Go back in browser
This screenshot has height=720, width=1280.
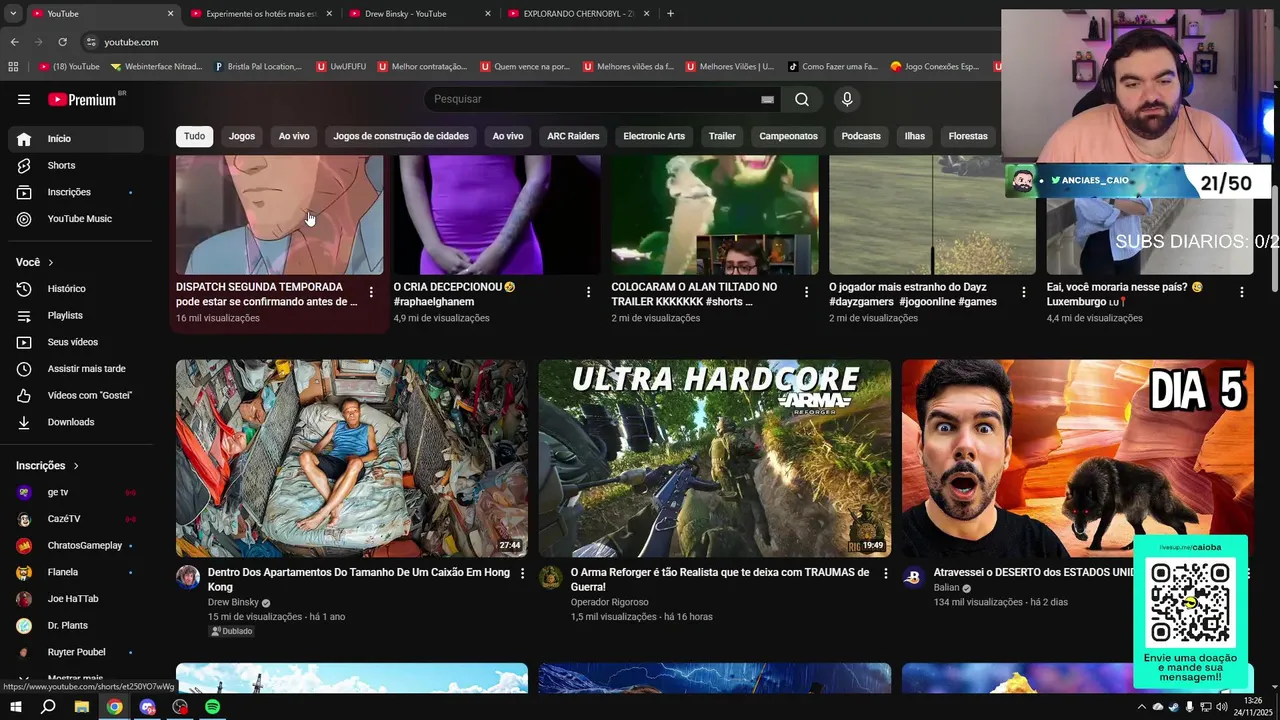(14, 42)
